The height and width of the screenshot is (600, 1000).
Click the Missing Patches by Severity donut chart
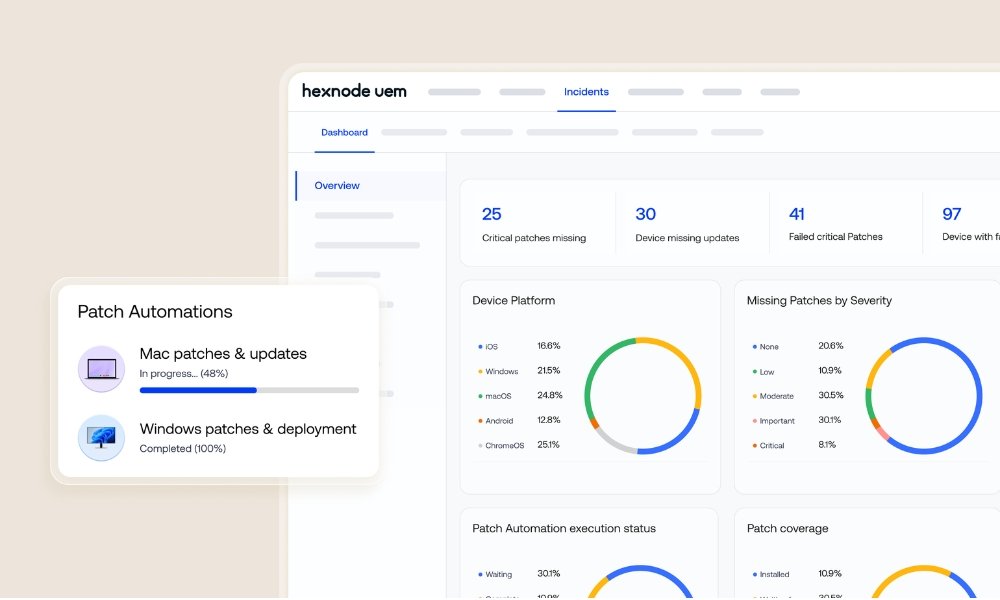coord(923,395)
